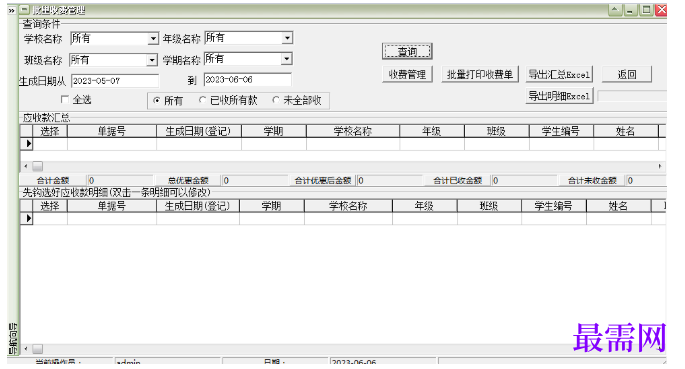
Task: Click detail table horizontal scrollbar thumb
Action: pyautogui.click(x=38, y=349)
